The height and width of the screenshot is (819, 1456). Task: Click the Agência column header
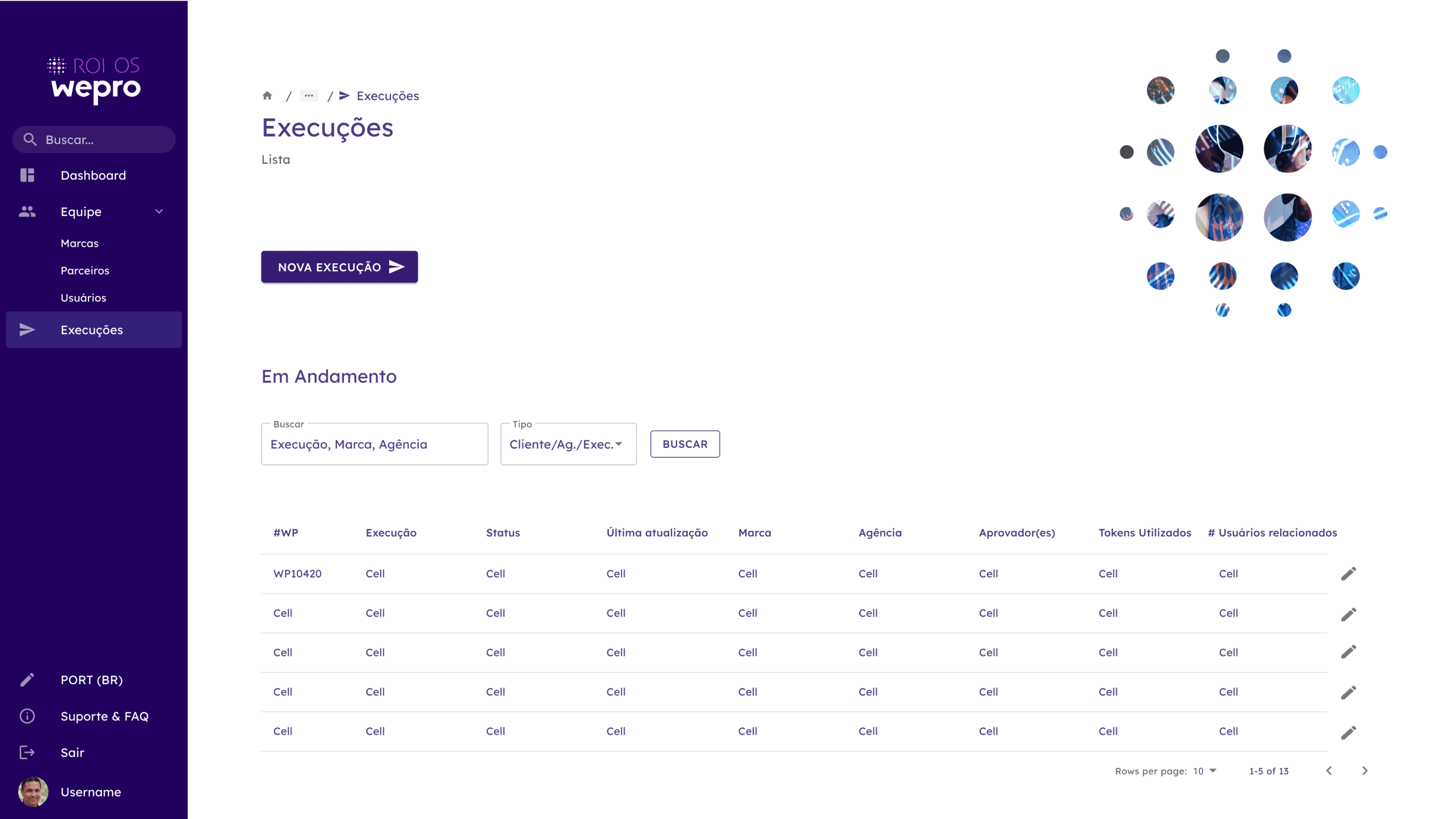pyautogui.click(x=880, y=532)
